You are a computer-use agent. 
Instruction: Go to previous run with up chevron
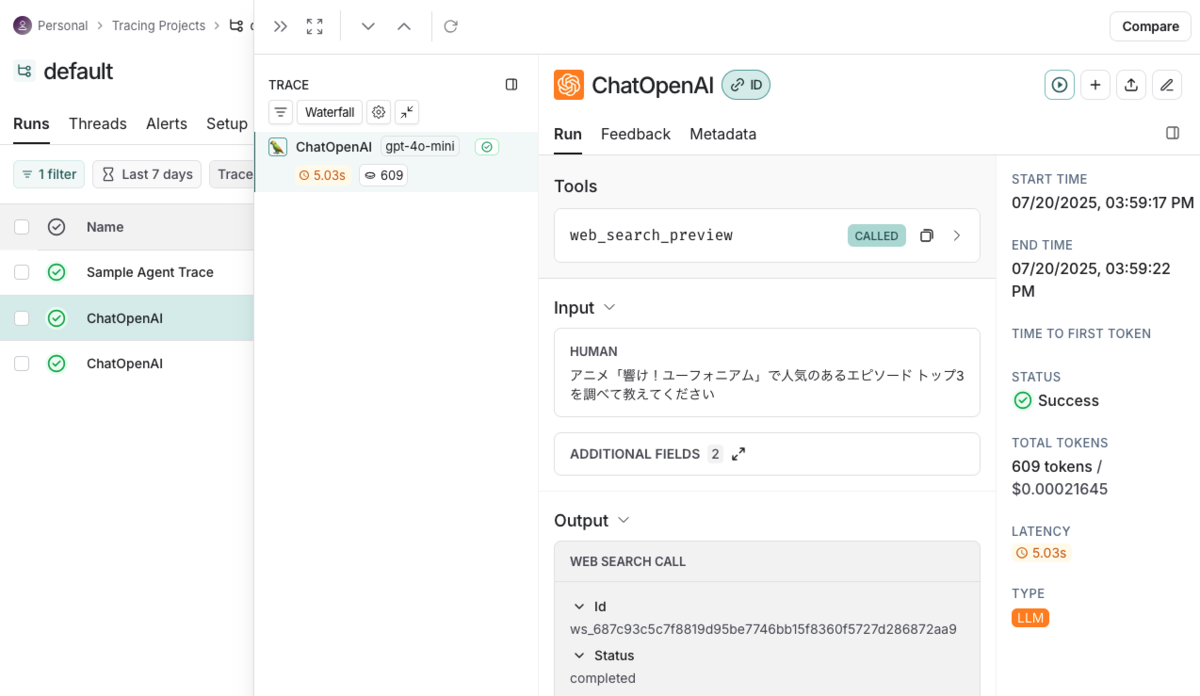click(404, 27)
